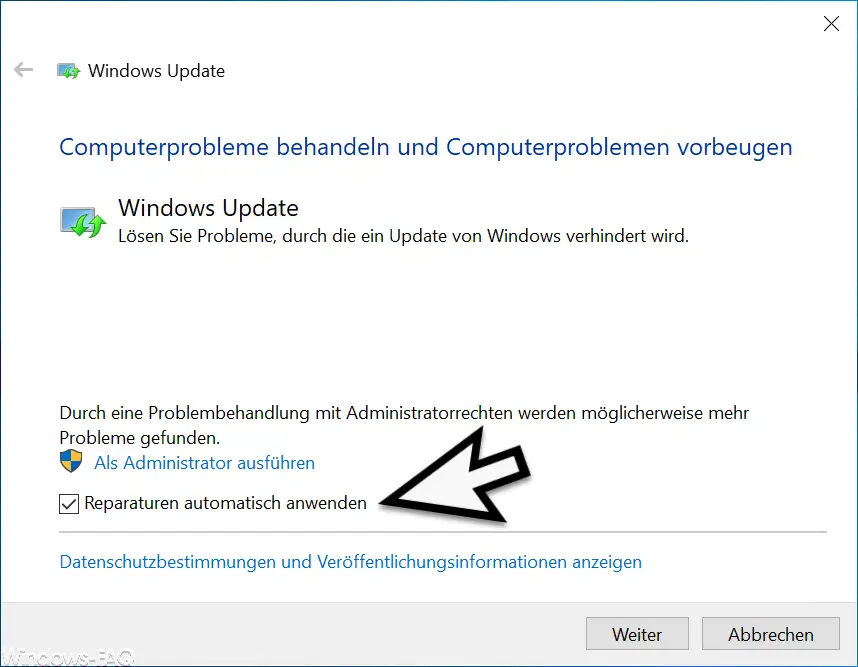858x667 pixels.
Task: Click the administrator shield icon
Action: [71, 461]
